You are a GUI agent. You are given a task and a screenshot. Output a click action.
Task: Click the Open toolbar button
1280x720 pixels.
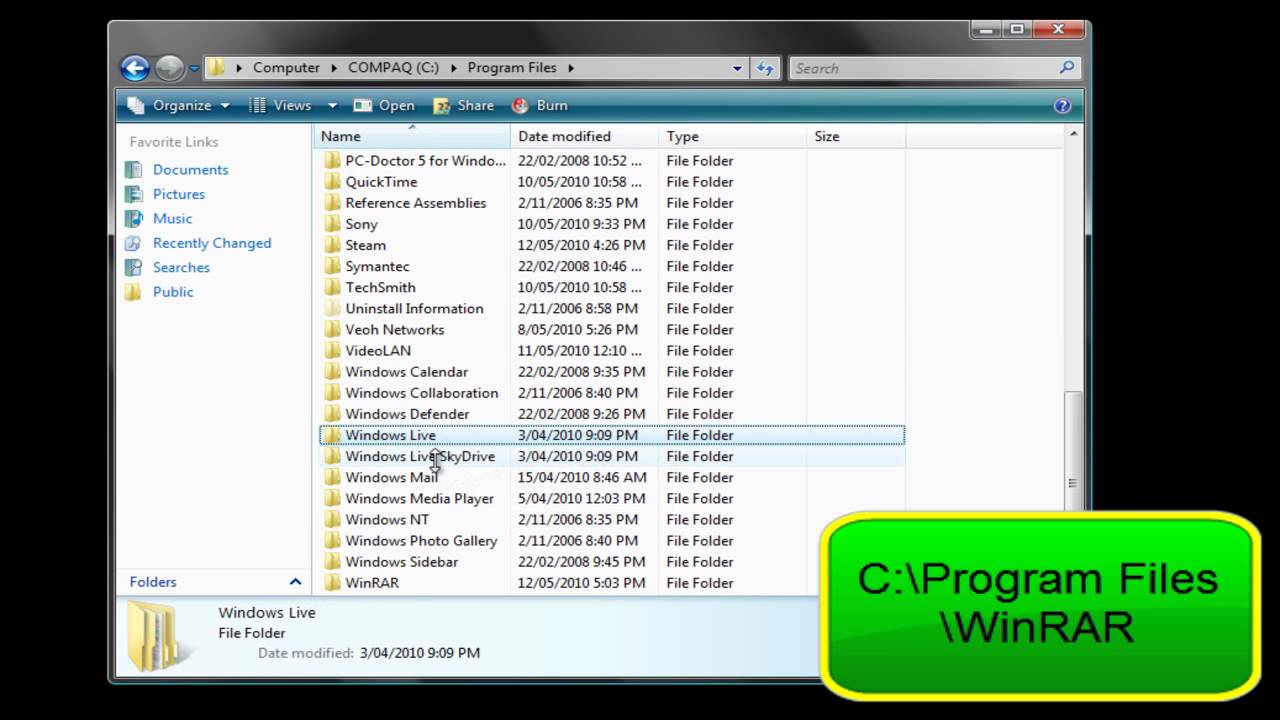point(384,105)
